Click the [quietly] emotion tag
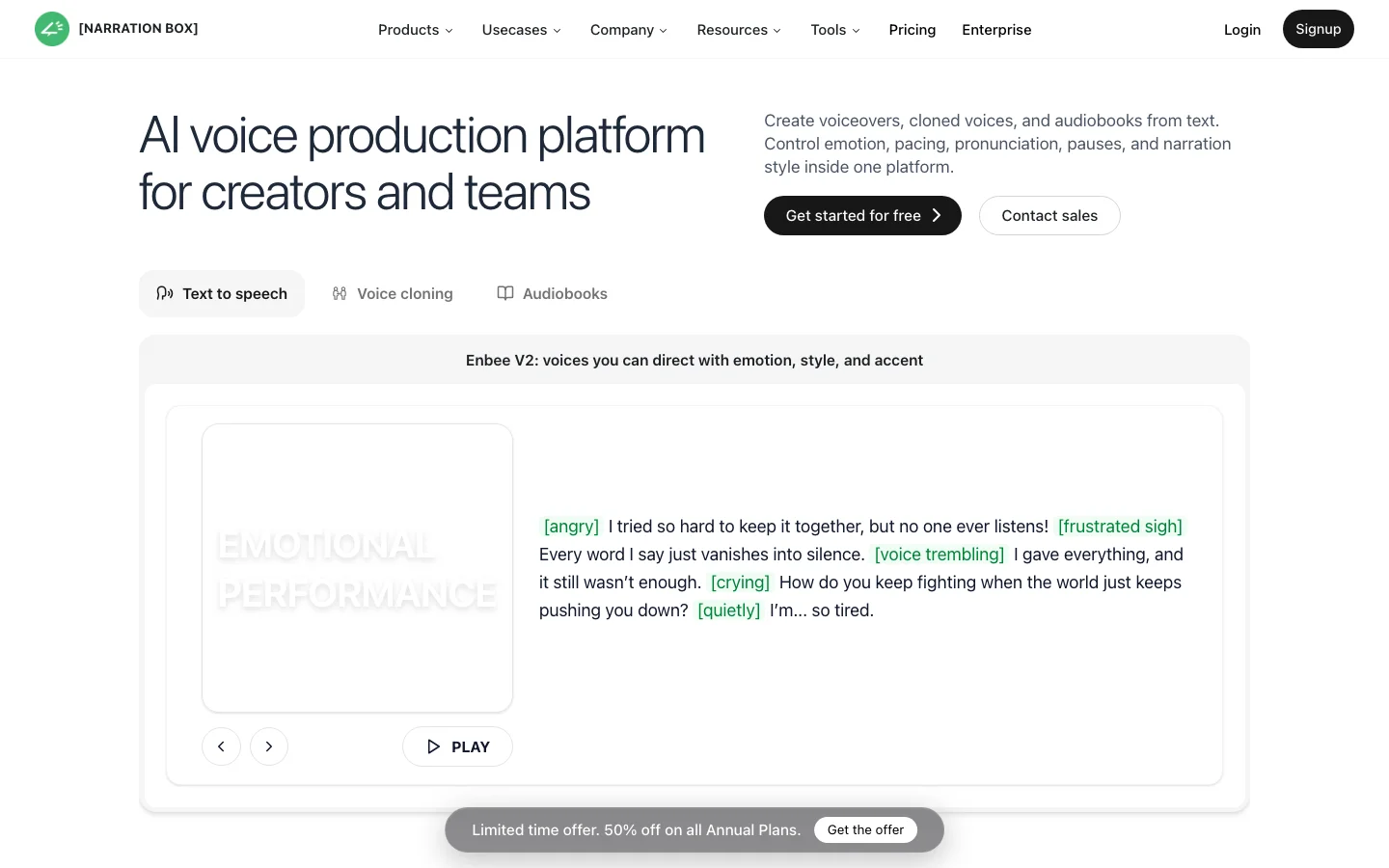Screen dimensions: 1389x868 click(x=729, y=610)
